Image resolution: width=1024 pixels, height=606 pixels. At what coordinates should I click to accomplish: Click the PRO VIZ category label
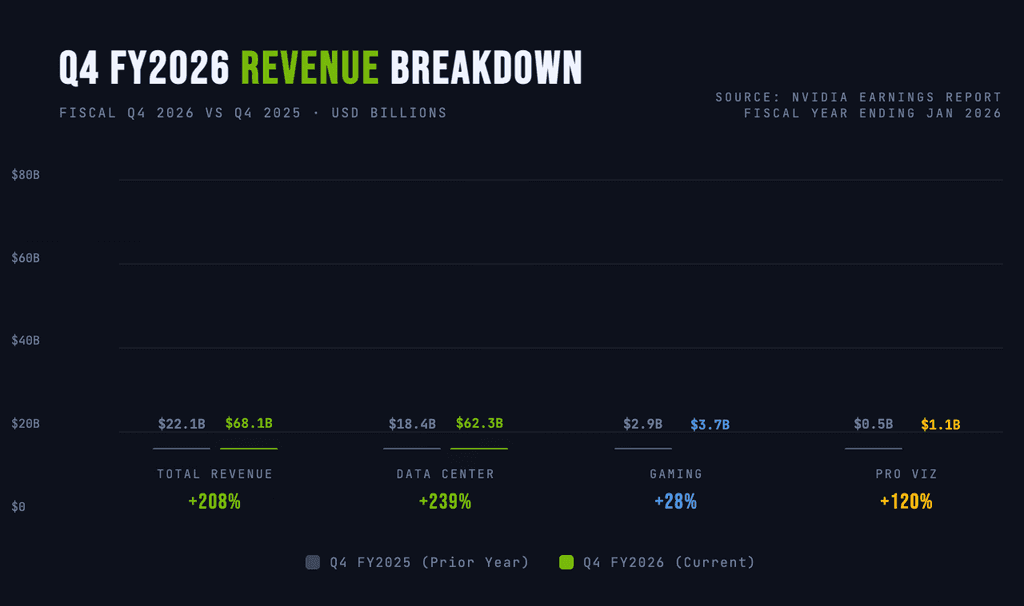coord(906,474)
